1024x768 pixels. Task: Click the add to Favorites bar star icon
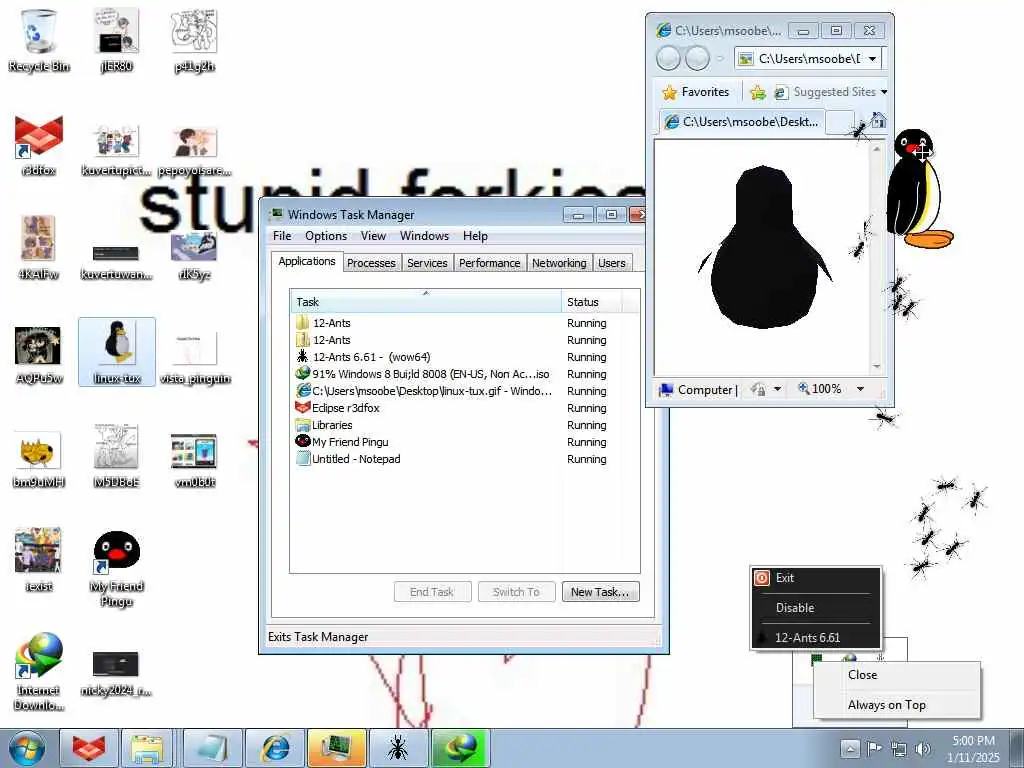pos(758,92)
